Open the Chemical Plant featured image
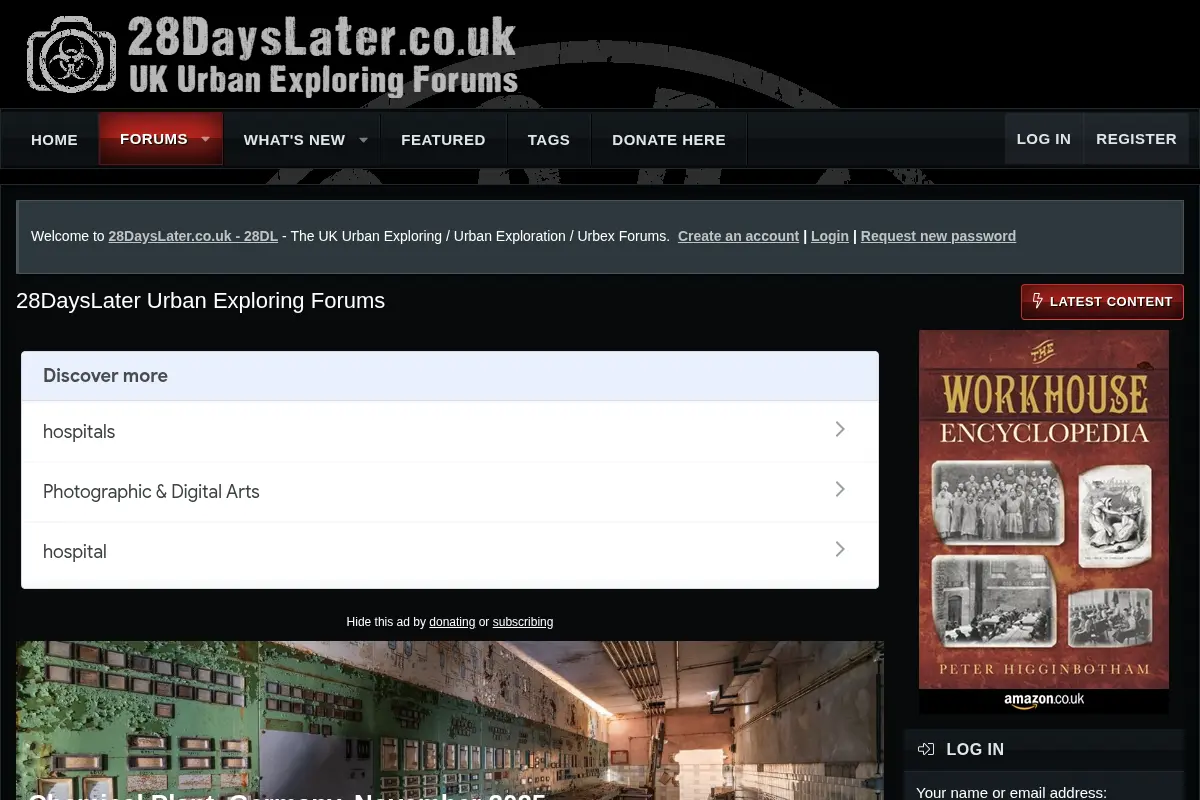Image resolution: width=1200 pixels, height=800 pixels. click(450, 720)
